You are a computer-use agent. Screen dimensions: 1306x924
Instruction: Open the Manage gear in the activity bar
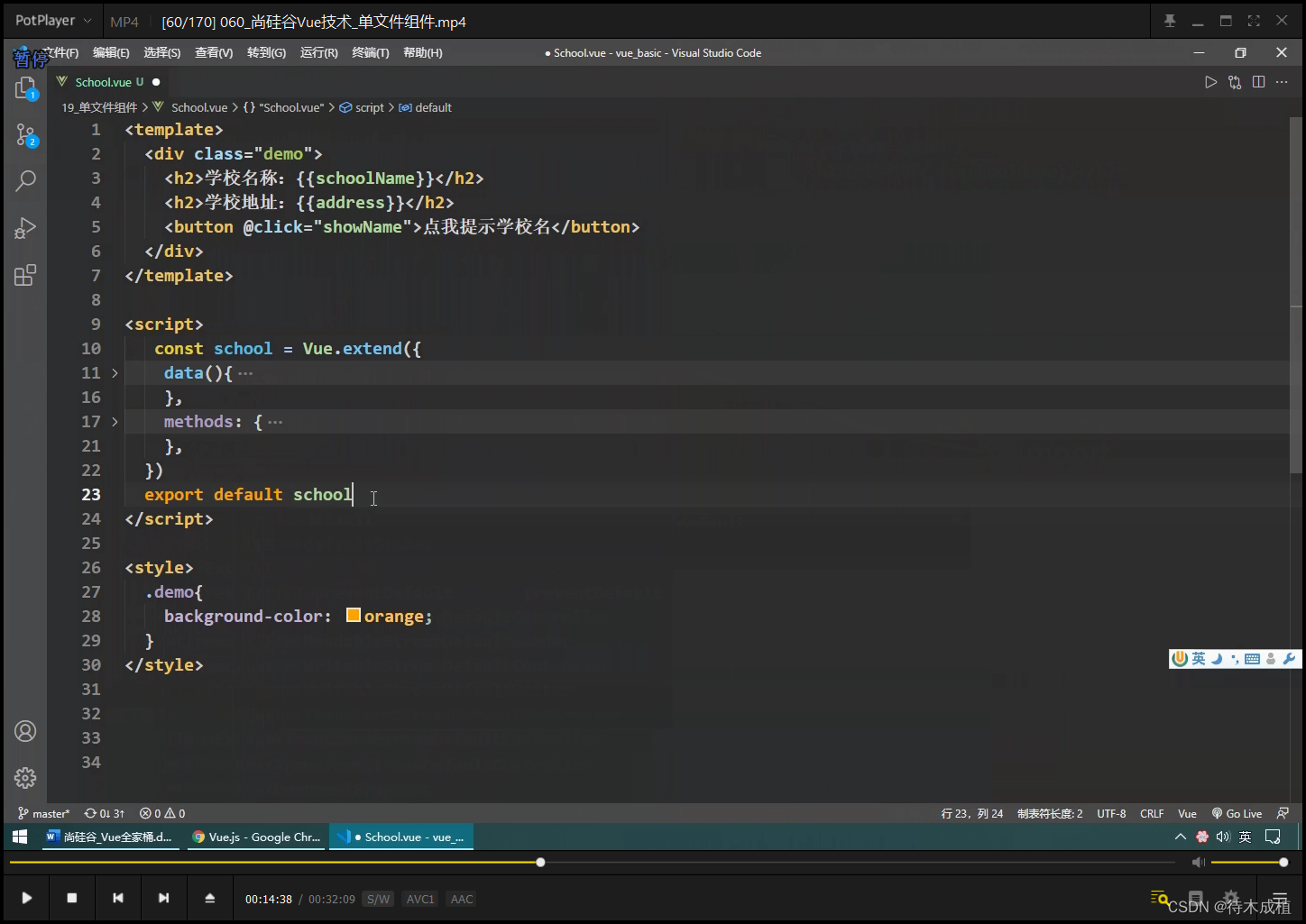[x=25, y=778]
